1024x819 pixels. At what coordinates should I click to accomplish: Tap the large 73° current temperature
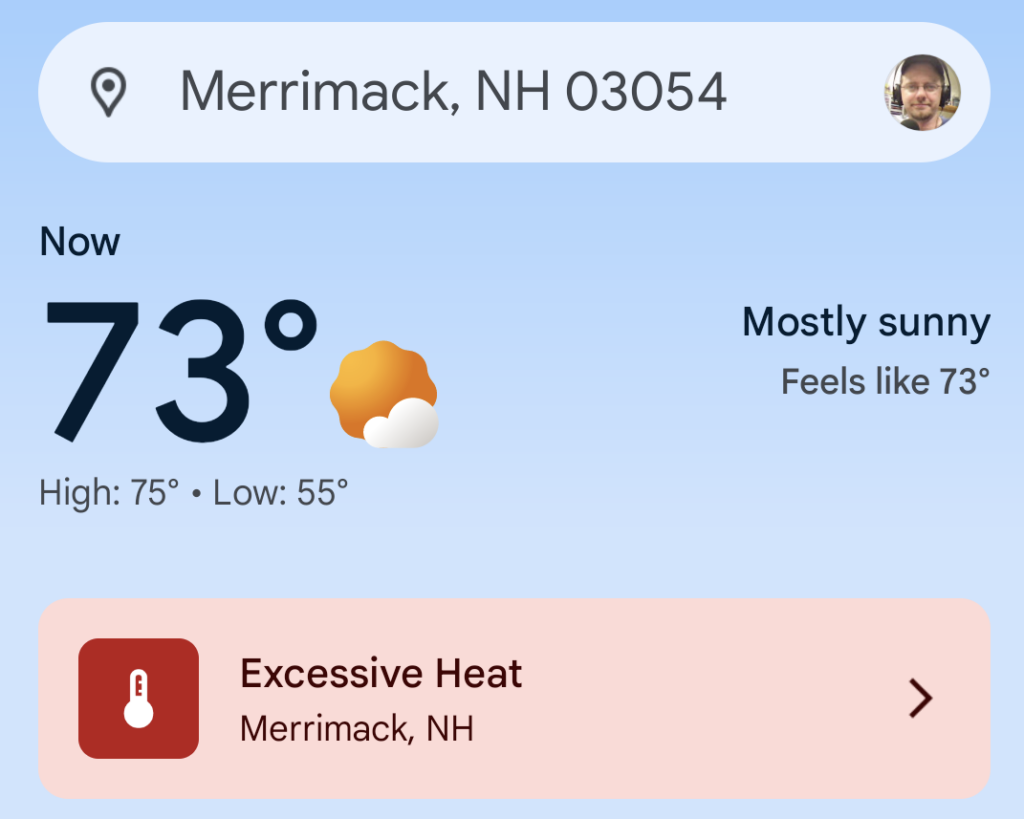tap(150, 370)
